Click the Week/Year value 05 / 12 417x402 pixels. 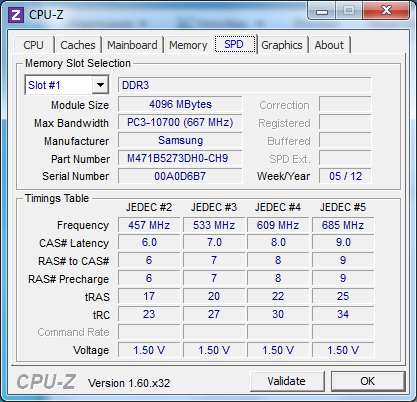point(345,176)
